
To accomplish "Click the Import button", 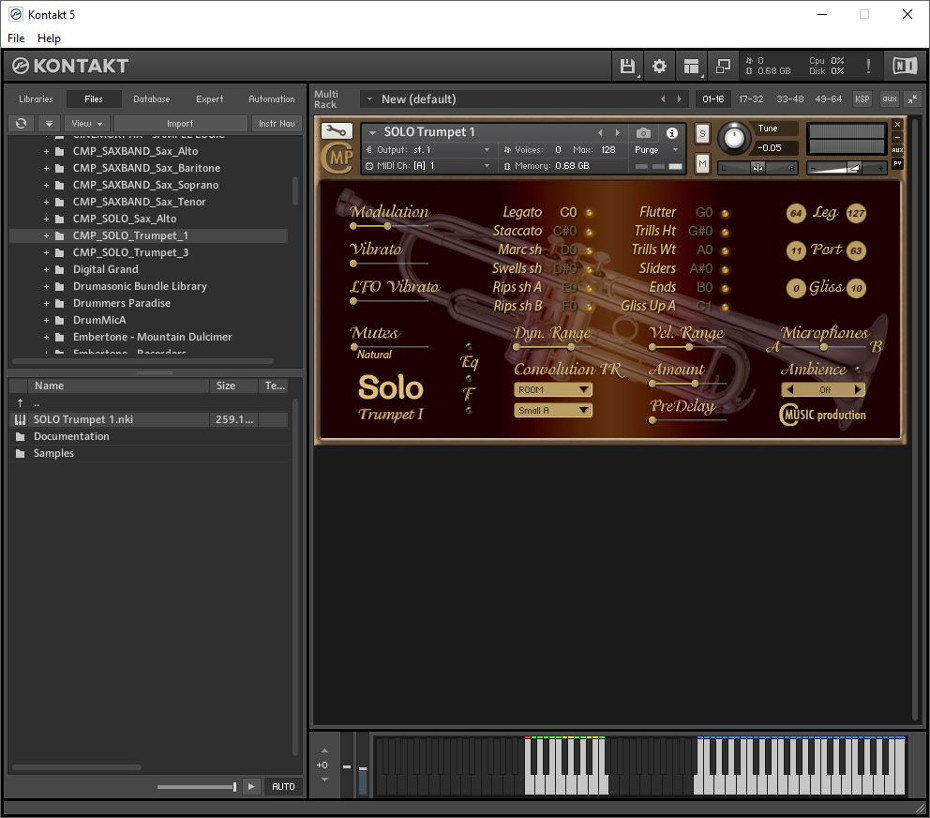I will [x=180, y=123].
